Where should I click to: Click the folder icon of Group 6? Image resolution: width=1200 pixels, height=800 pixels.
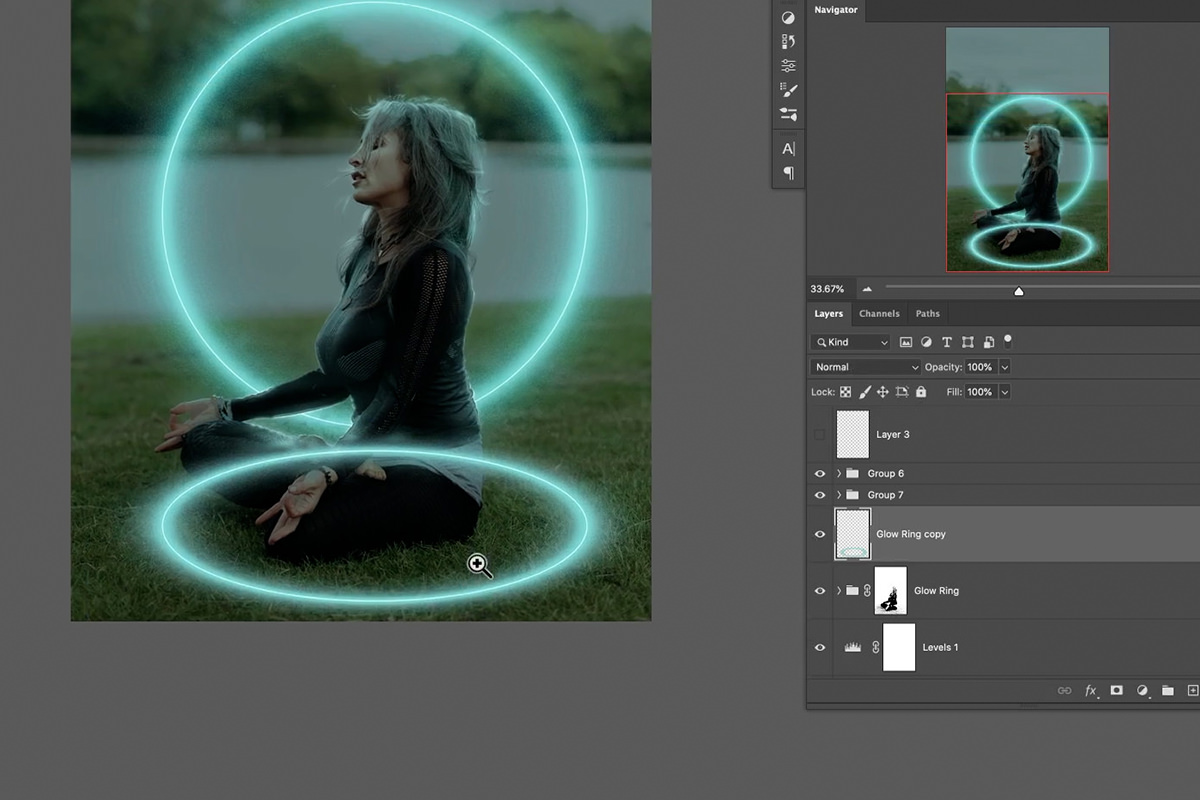point(852,473)
